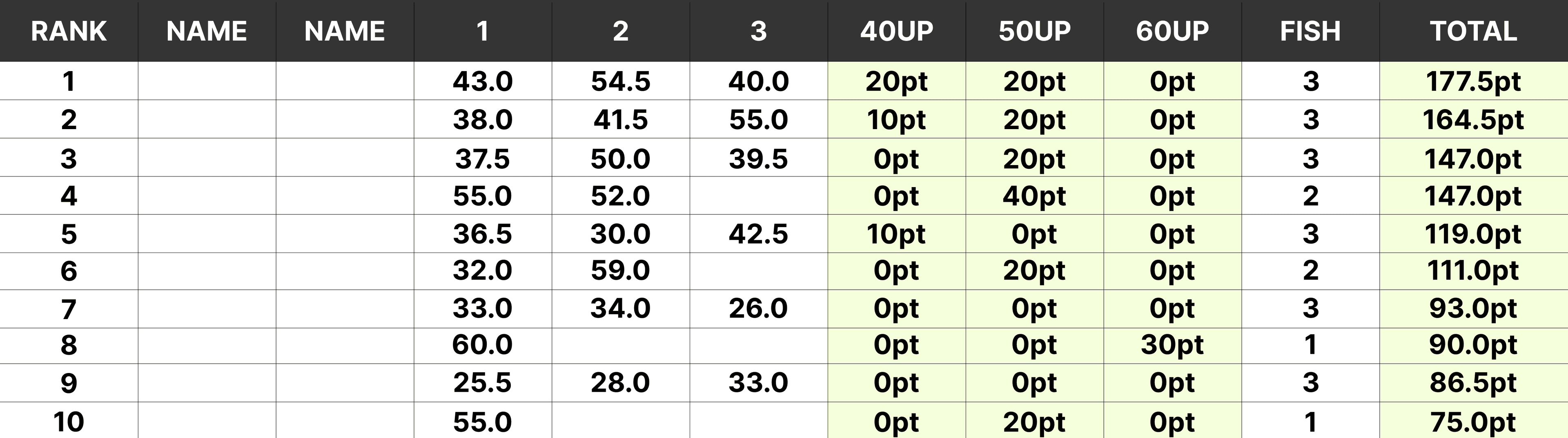Select the FISH column header
This screenshot has width=1568, height=438.
(1310, 31)
